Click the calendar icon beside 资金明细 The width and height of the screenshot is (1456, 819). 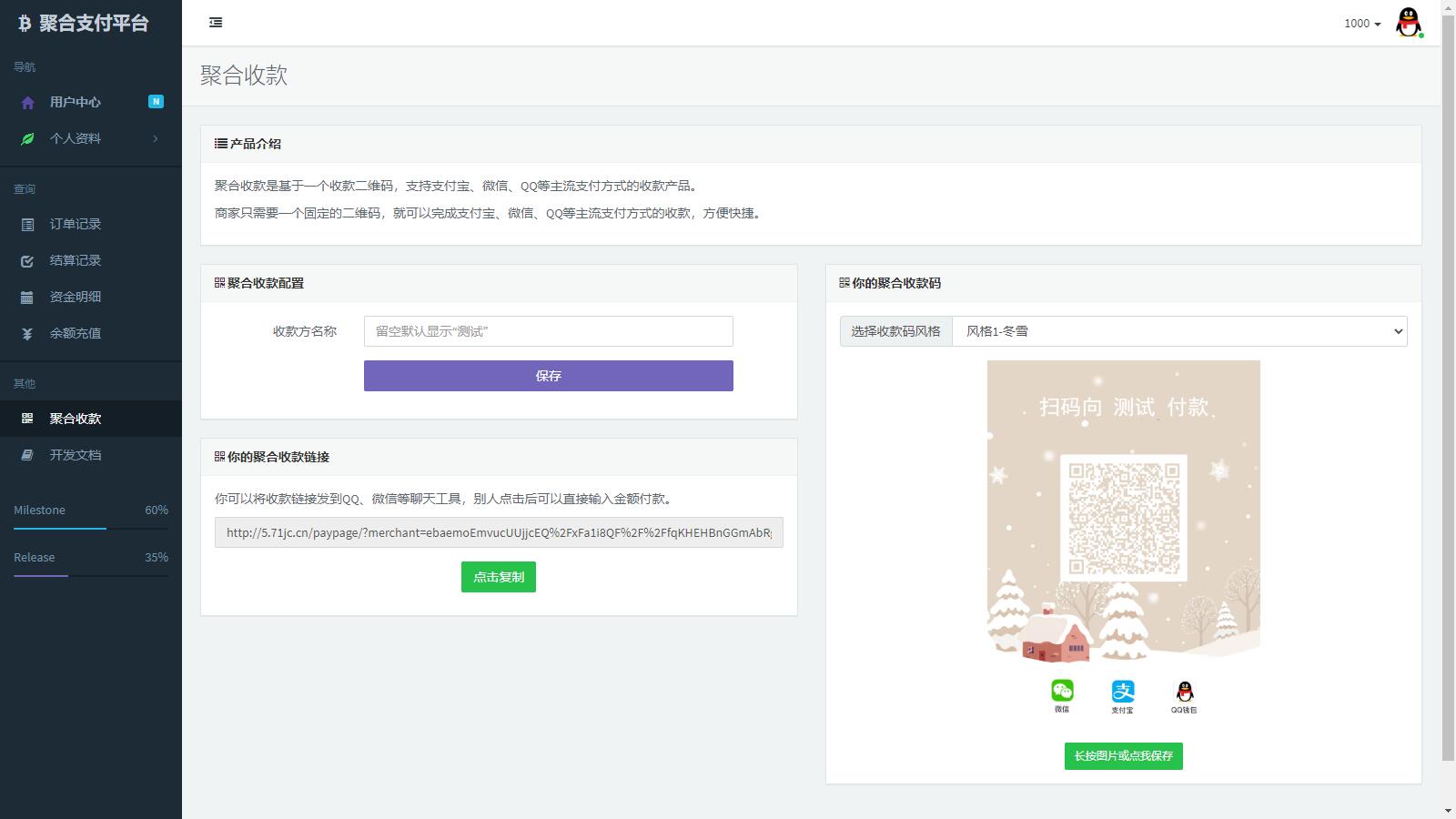[x=26, y=297]
